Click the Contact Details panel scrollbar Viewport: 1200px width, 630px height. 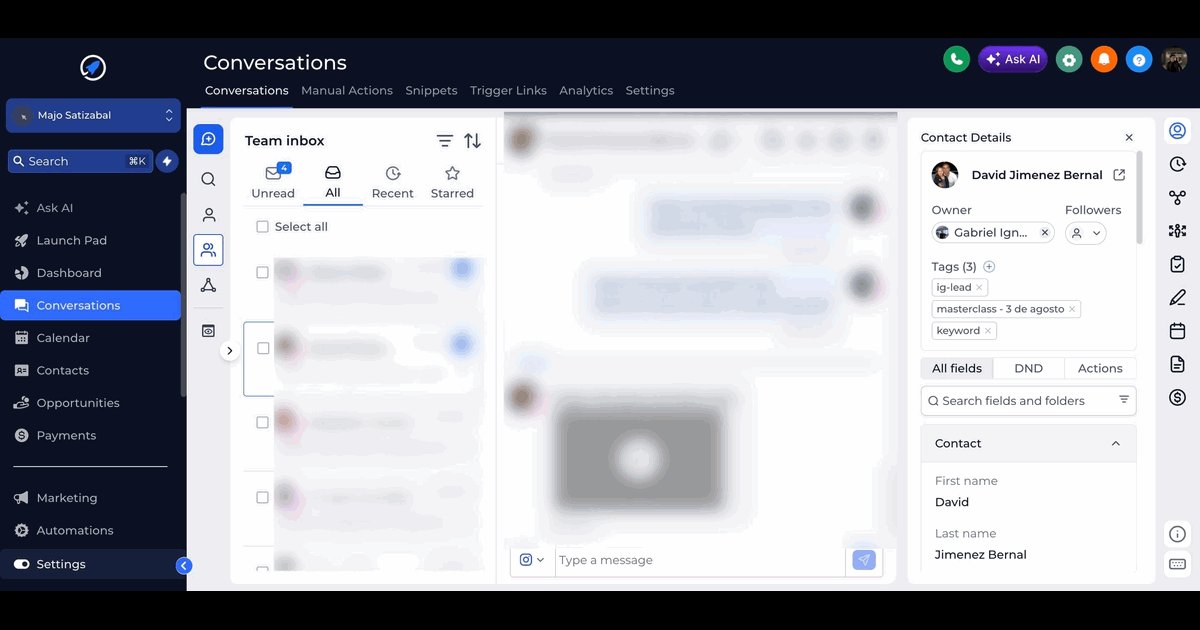coord(1139,198)
